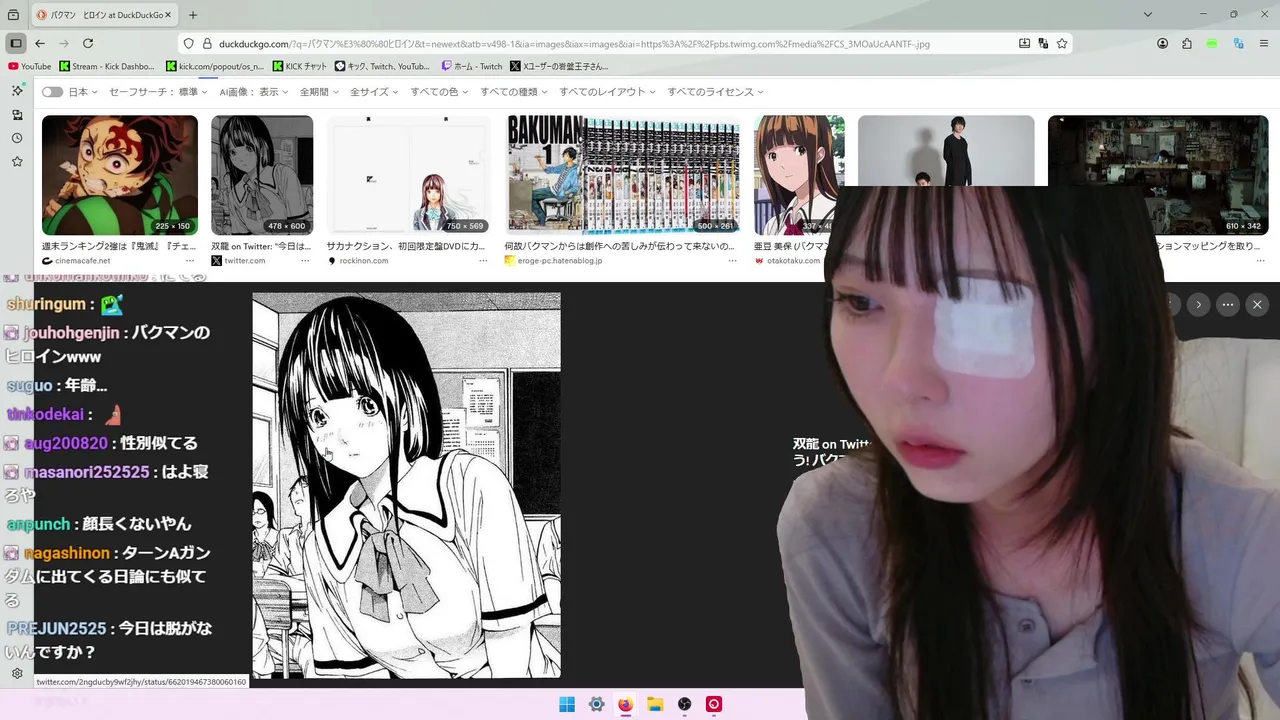Close the image preview panel

click(x=1257, y=304)
